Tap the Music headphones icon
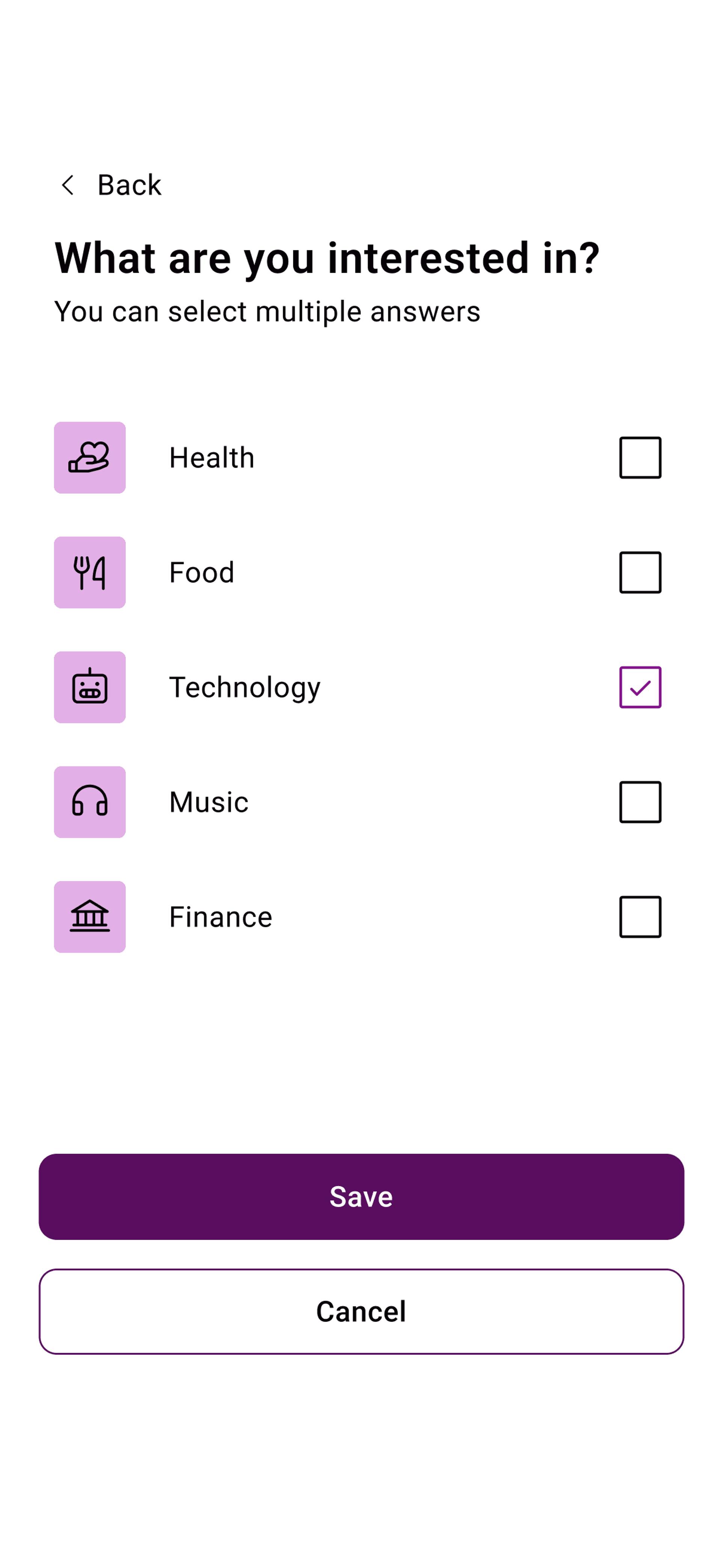721x1568 pixels. [89, 802]
